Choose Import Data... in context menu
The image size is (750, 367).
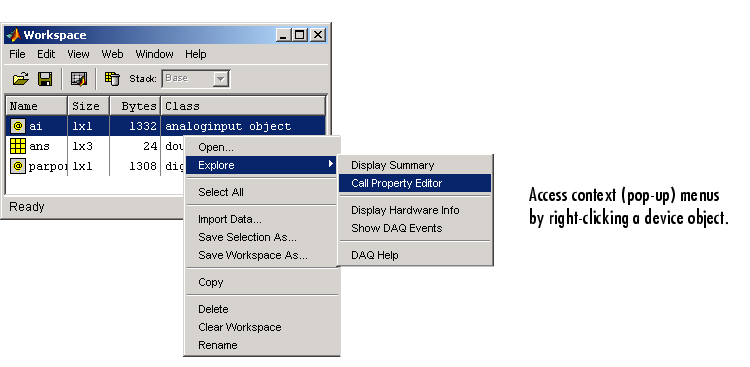[x=262, y=219]
